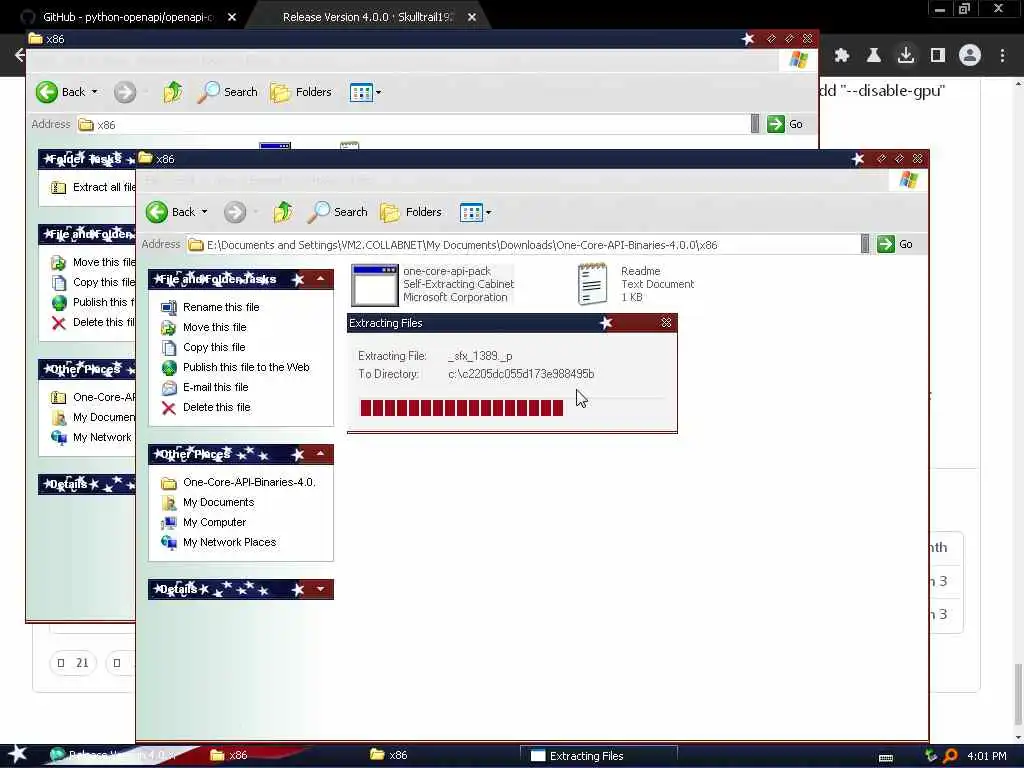Click Rename this file task
This screenshot has width=1024, height=768.
[x=221, y=307]
